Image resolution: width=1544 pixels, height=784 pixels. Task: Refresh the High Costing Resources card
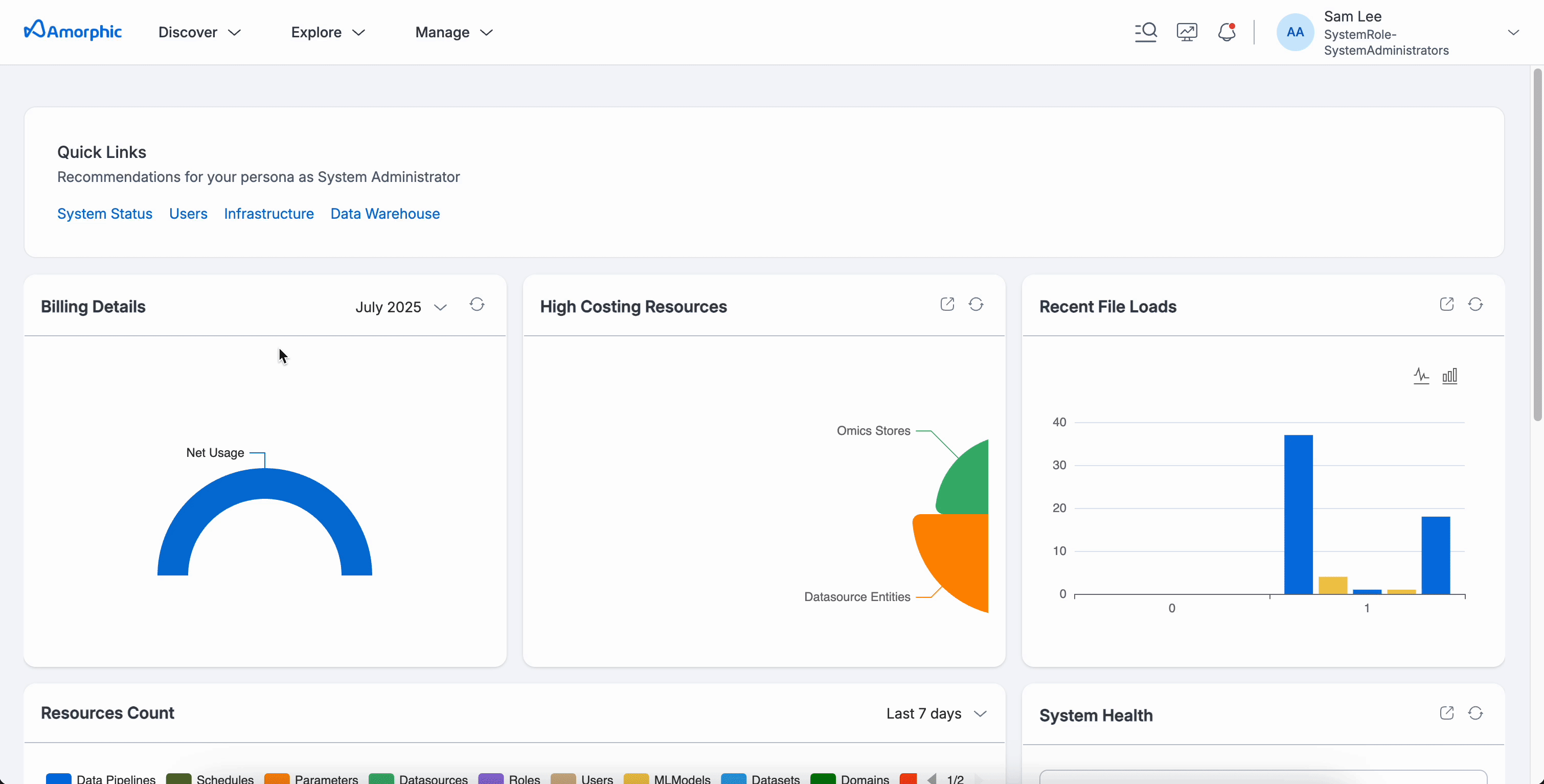[976, 305]
